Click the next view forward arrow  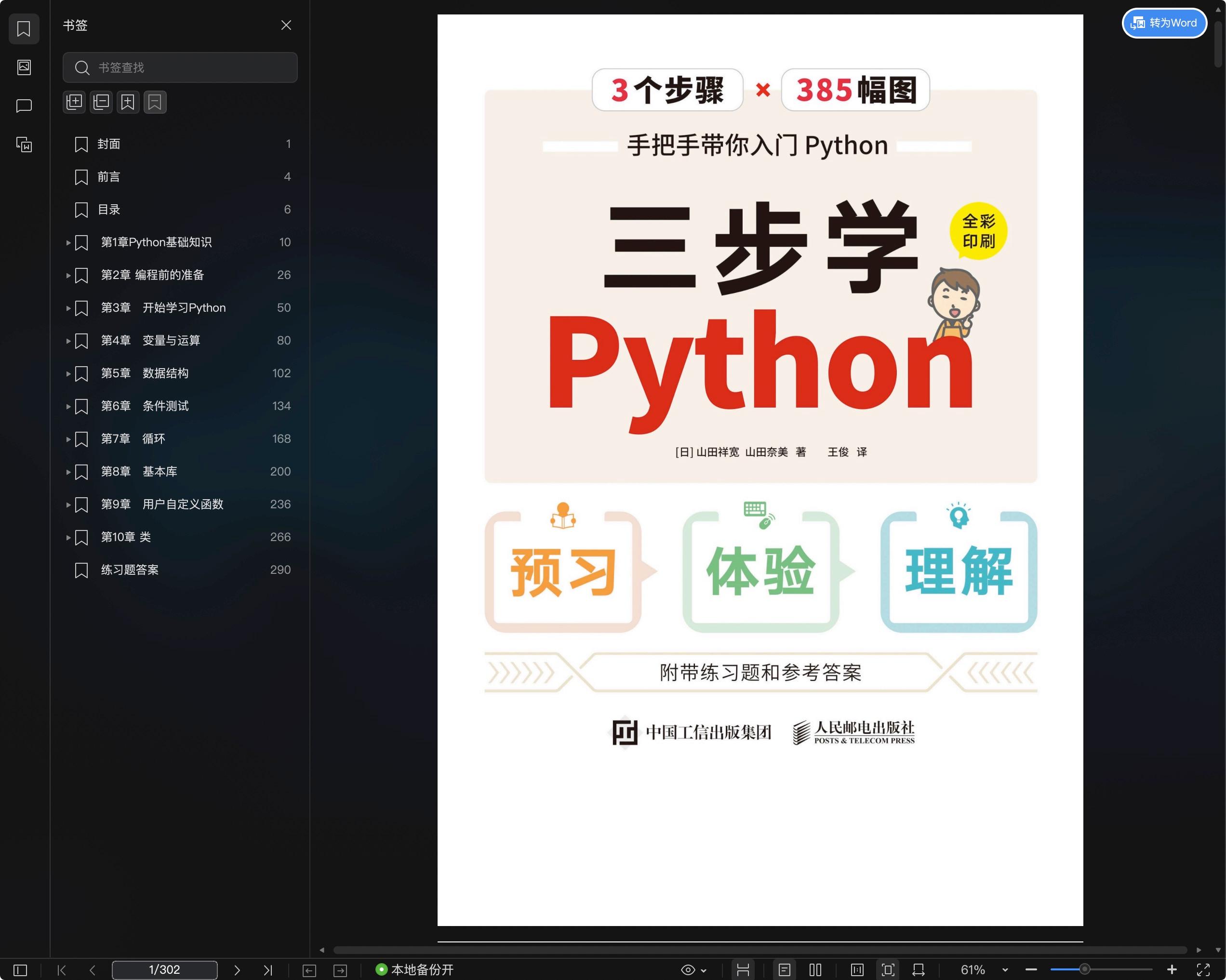340,970
